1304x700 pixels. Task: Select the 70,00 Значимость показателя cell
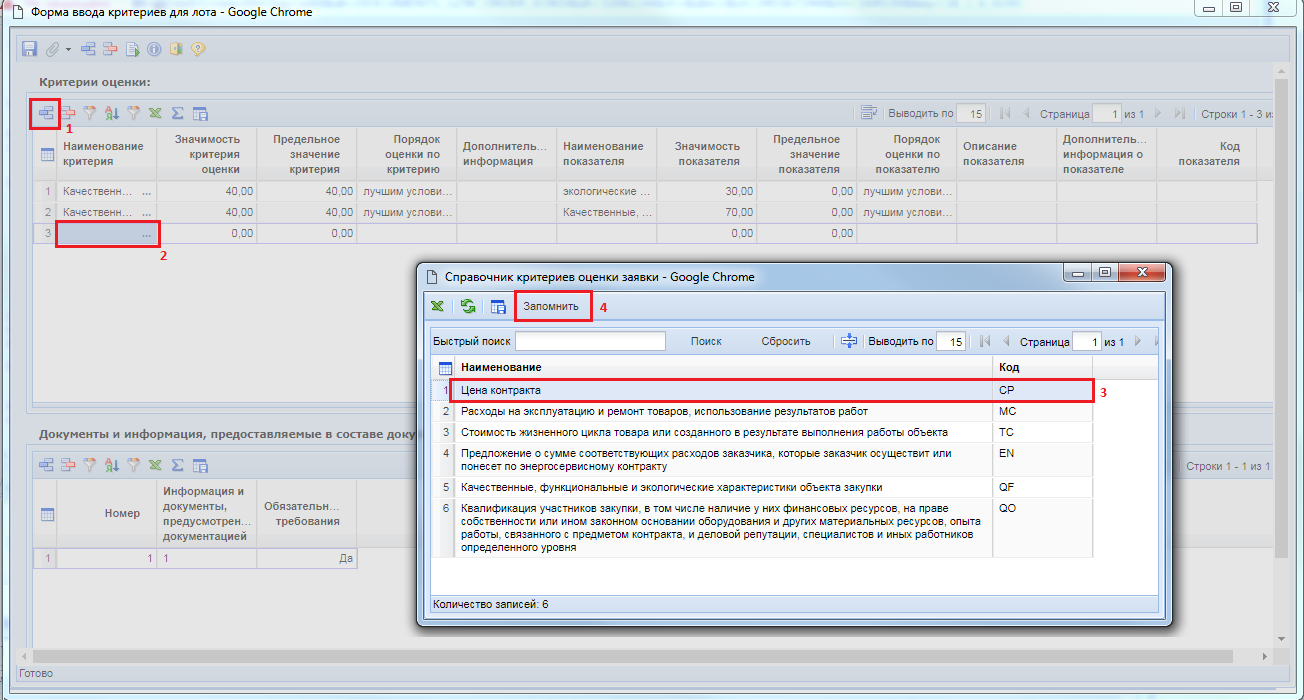(706, 212)
